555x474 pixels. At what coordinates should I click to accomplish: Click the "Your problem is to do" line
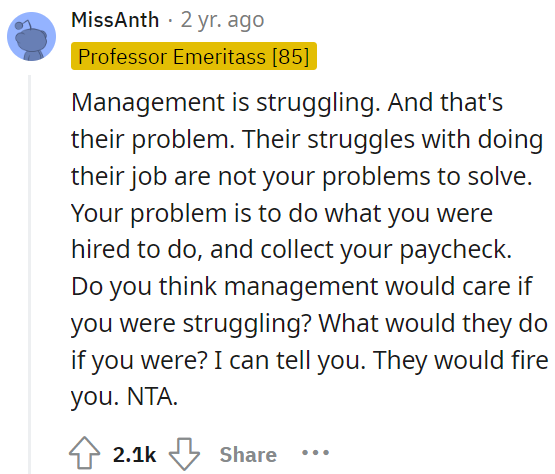[x=282, y=214]
